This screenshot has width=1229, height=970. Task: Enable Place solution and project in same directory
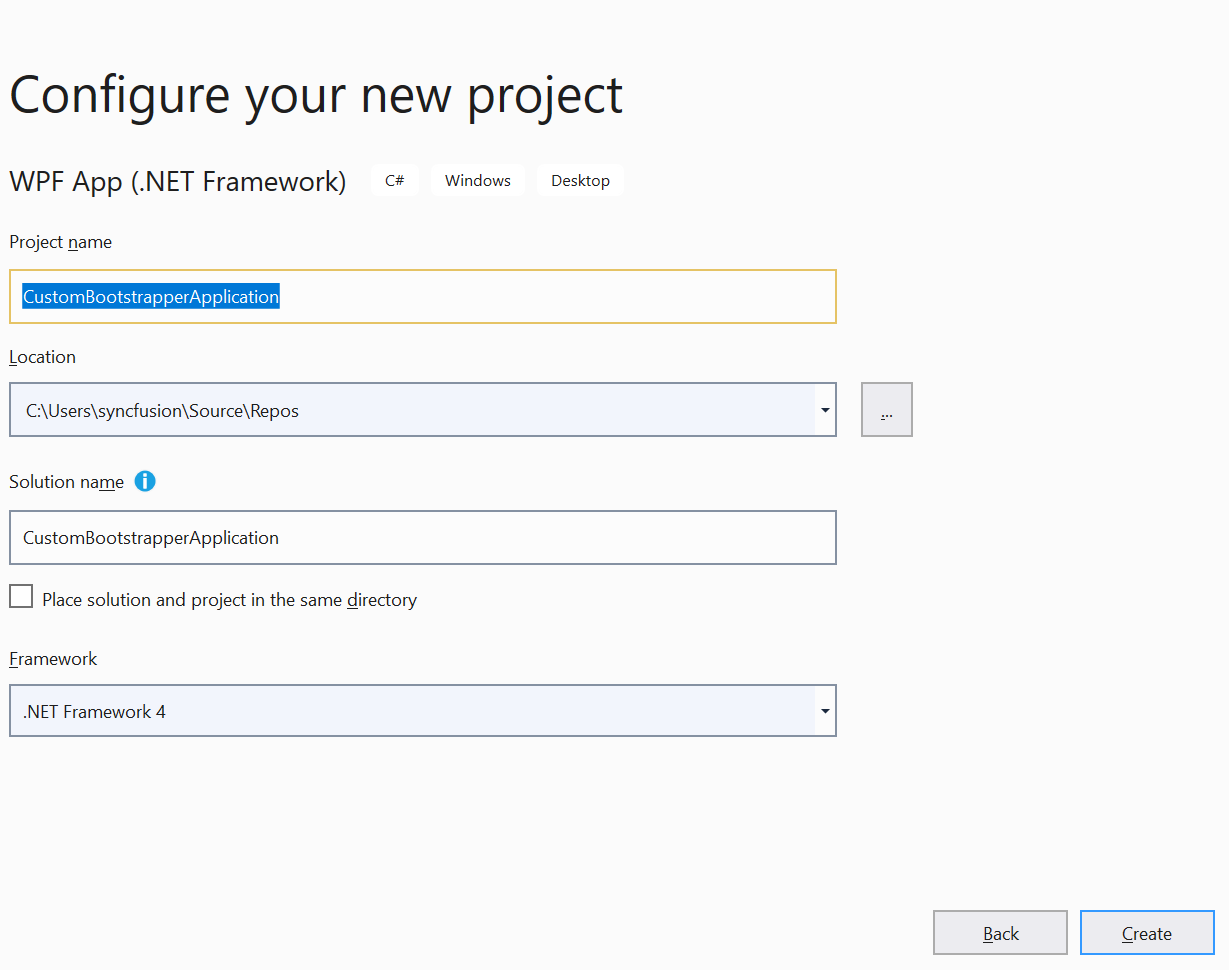coord(21,597)
